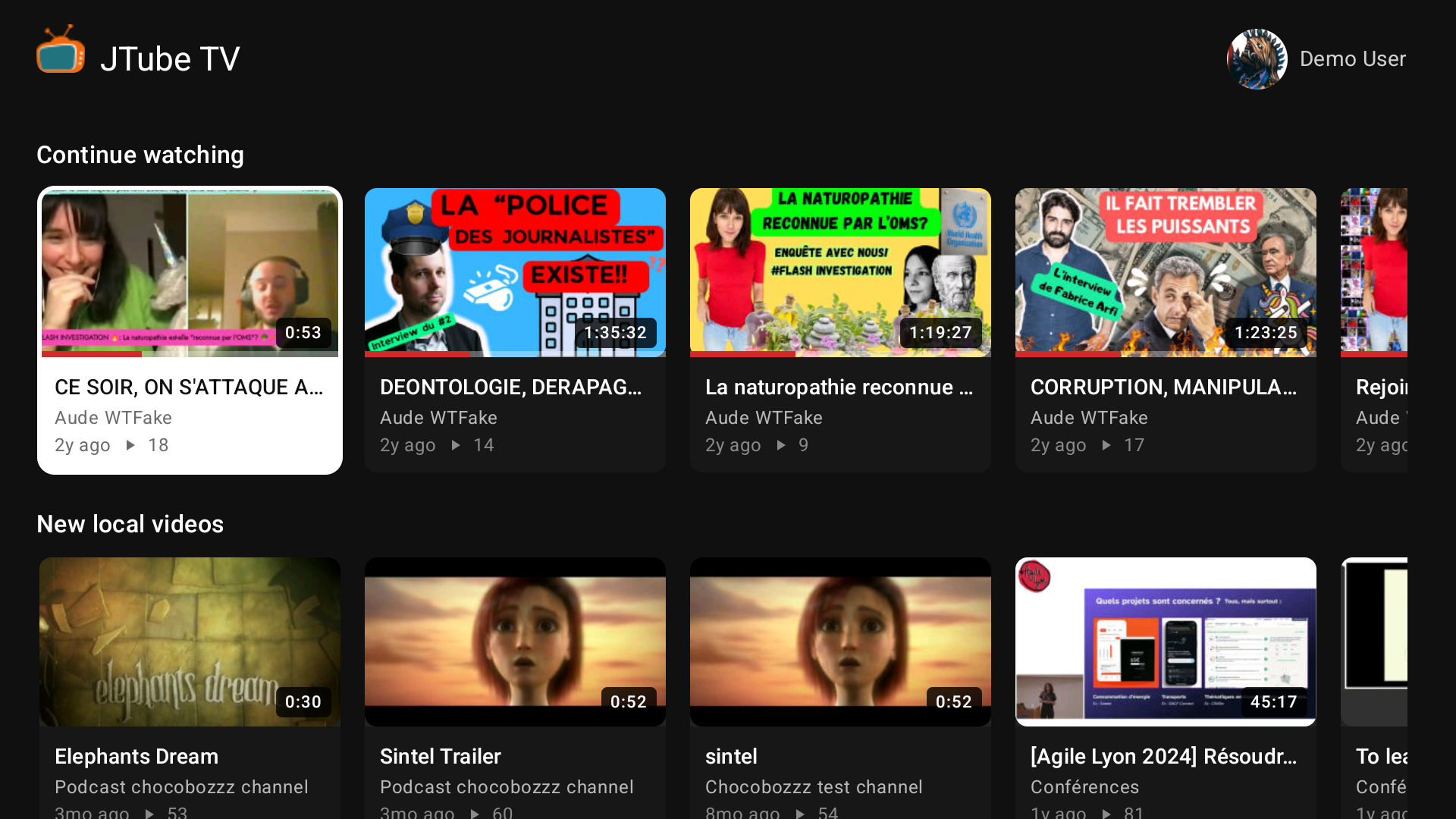Open the Sintel Trailer thumbnail
The height and width of the screenshot is (819, 1456).
(515, 642)
